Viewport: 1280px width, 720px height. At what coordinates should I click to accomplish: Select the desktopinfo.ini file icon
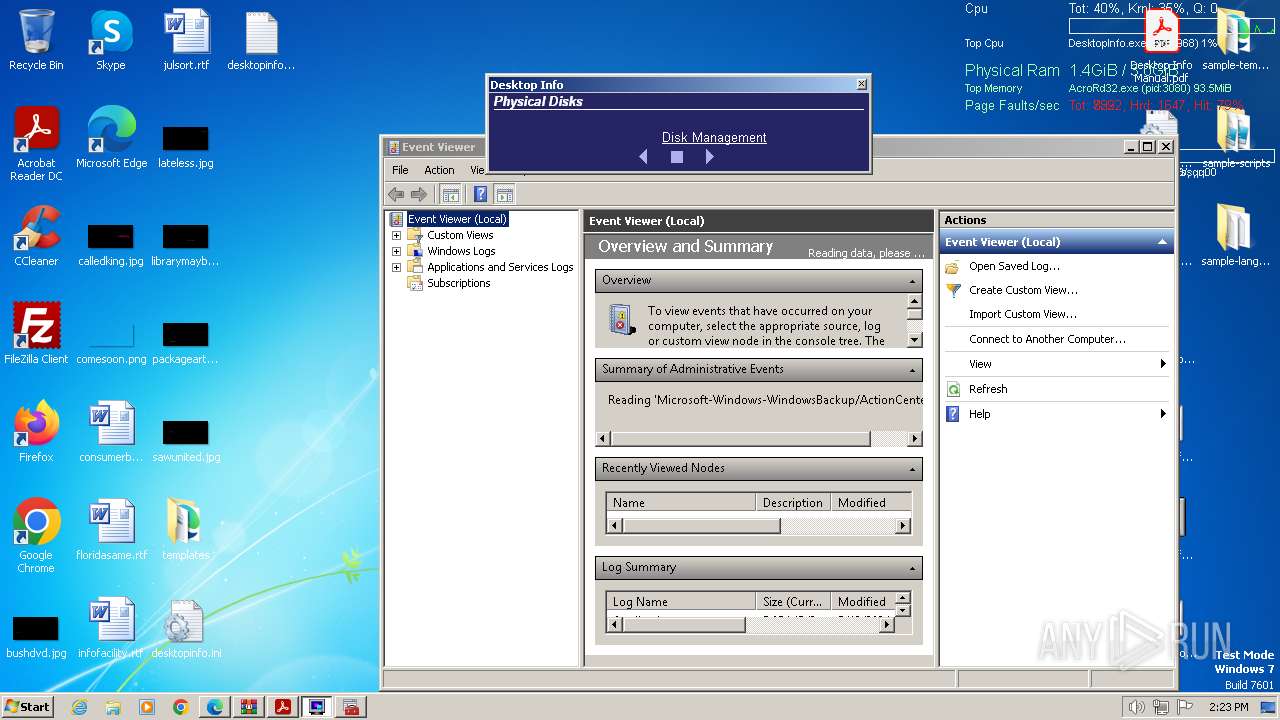click(x=186, y=628)
